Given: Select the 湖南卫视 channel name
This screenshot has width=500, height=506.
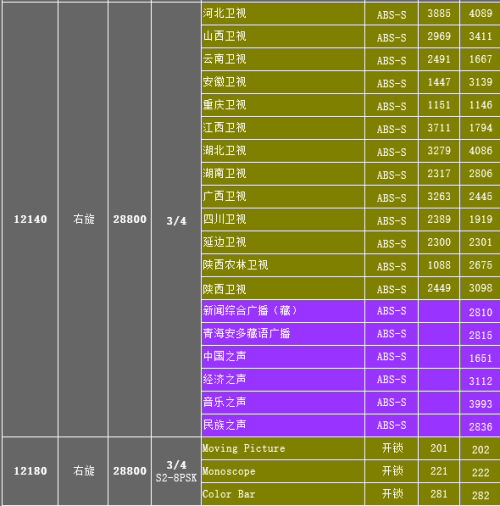Looking at the screenshot, I should [224, 174].
